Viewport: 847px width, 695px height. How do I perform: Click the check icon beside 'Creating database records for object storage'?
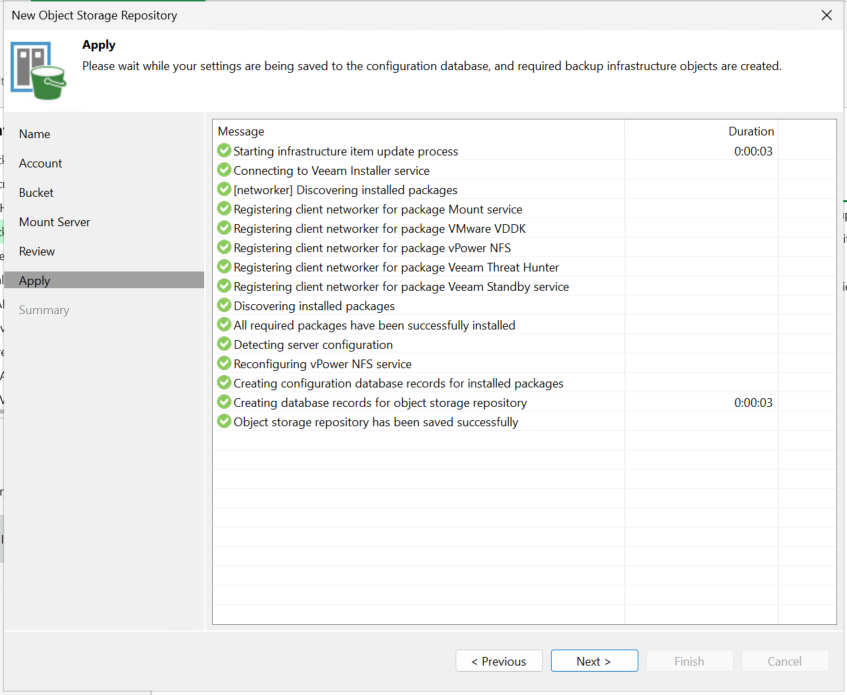pyautogui.click(x=224, y=402)
